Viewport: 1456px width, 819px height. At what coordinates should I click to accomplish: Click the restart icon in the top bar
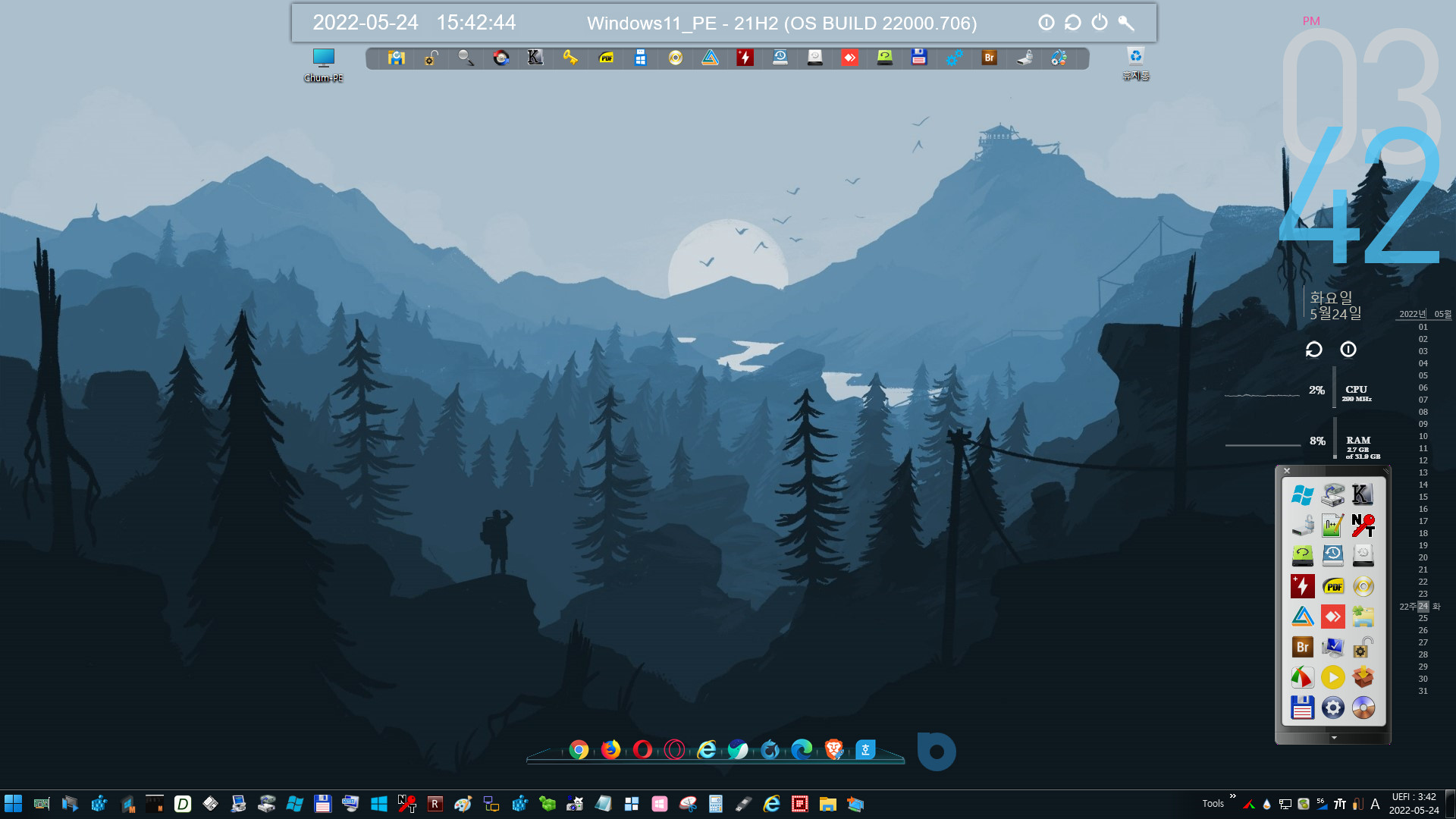[x=1073, y=23]
